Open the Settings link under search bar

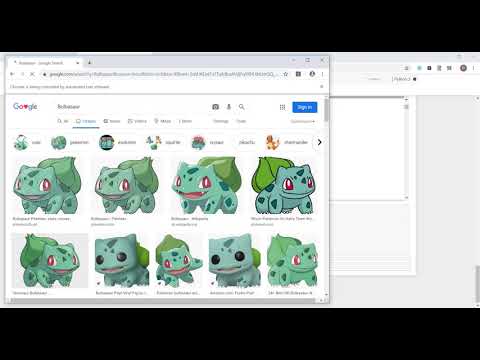[x=221, y=121]
